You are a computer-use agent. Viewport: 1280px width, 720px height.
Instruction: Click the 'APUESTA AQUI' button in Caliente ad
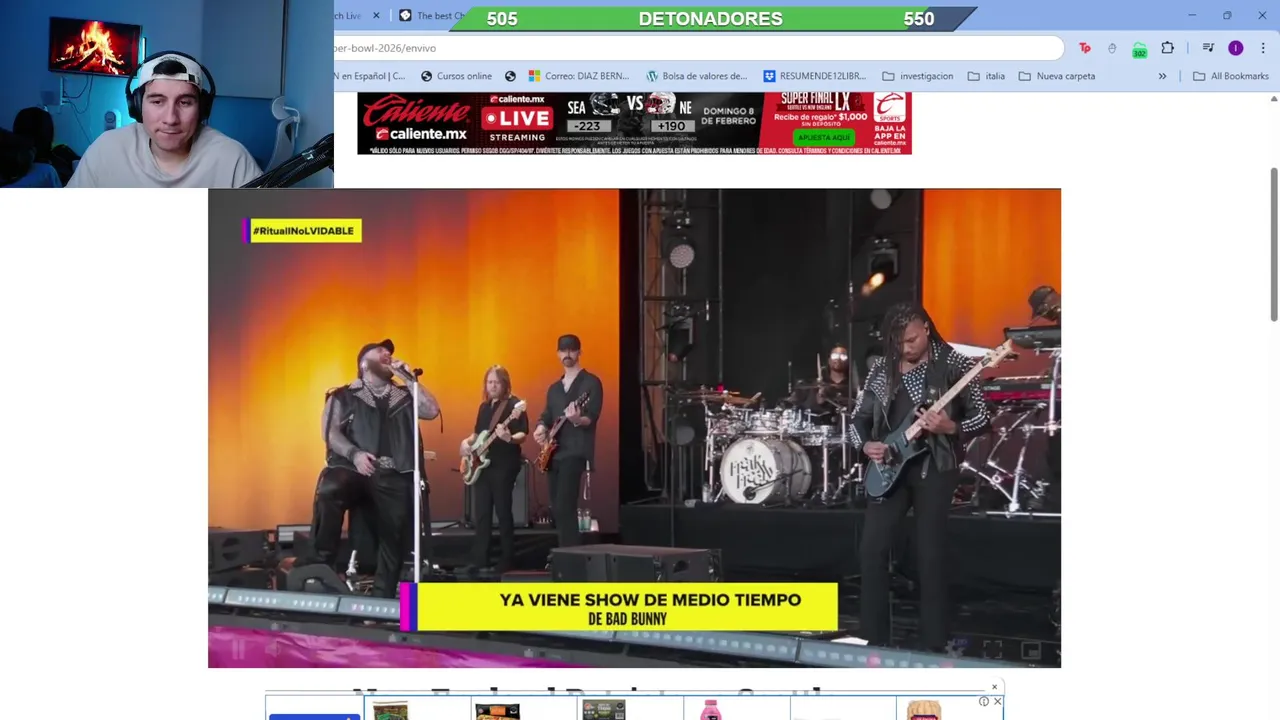coord(825,137)
